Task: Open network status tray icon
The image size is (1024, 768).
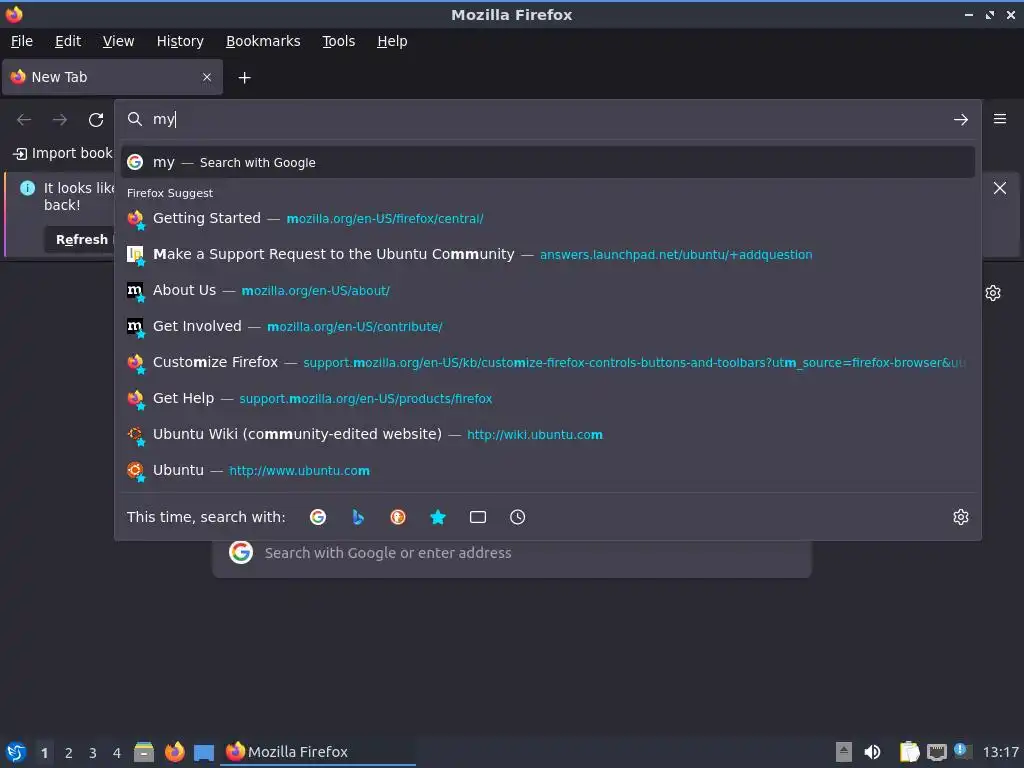Action: tap(936, 752)
